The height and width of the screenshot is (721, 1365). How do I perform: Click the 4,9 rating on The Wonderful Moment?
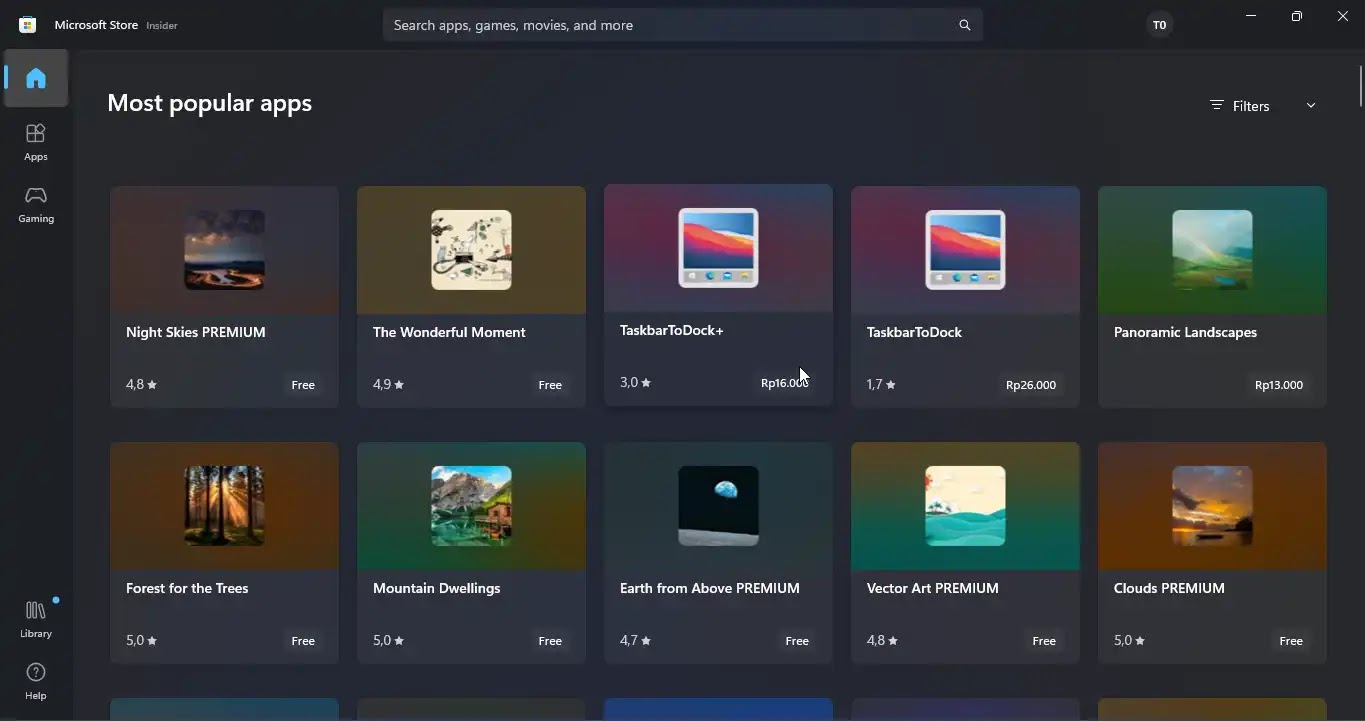coord(388,385)
